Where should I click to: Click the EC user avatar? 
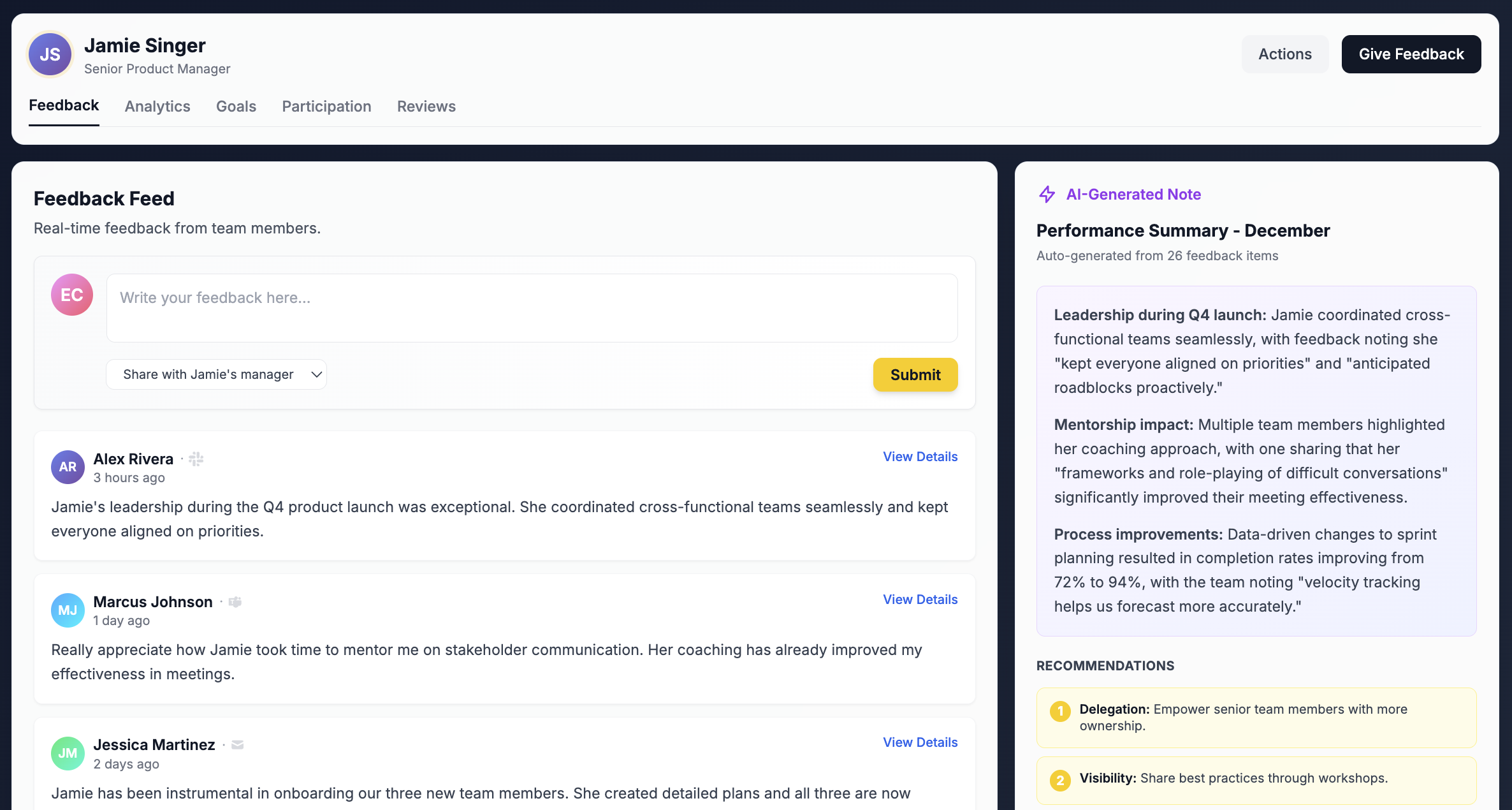tap(72, 295)
